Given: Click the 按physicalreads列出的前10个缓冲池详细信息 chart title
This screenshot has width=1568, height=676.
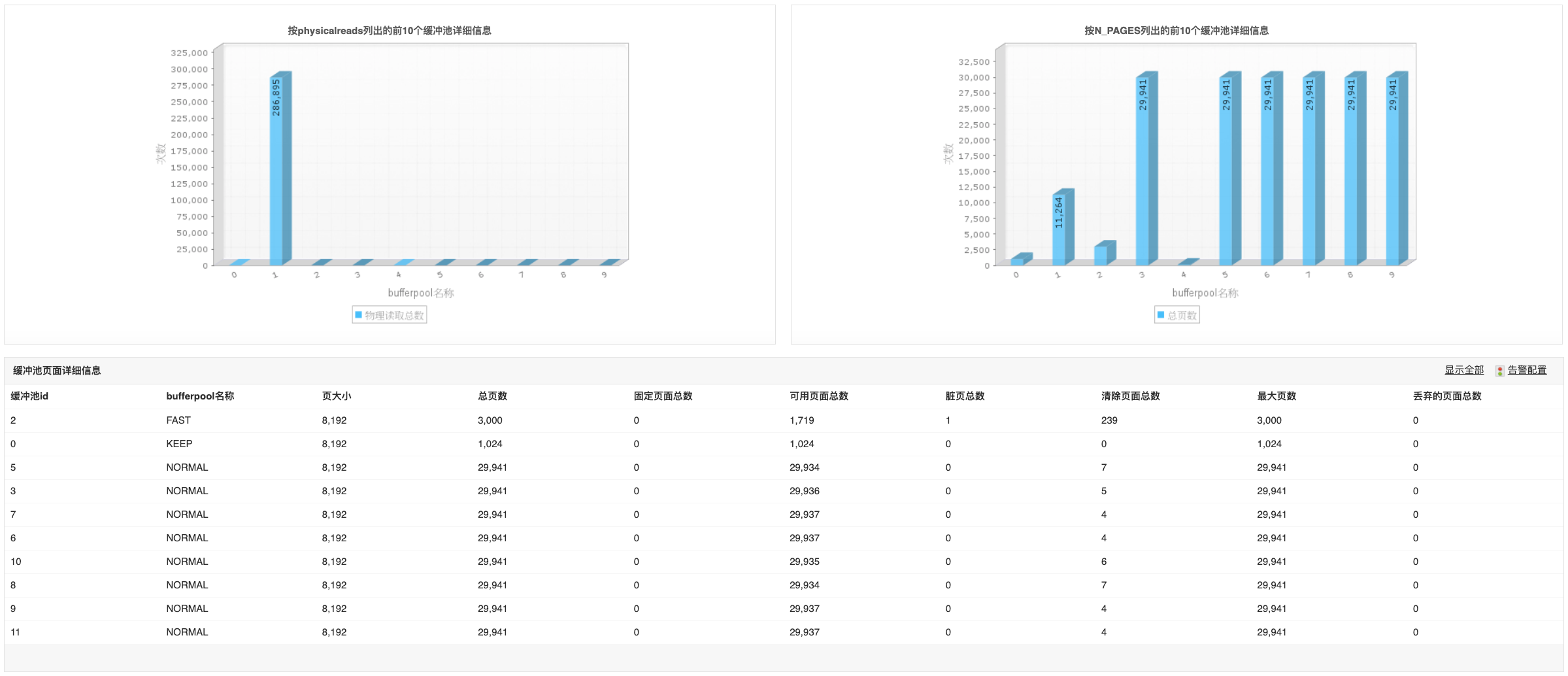Looking at the screenshot, I should pos(390,31).
